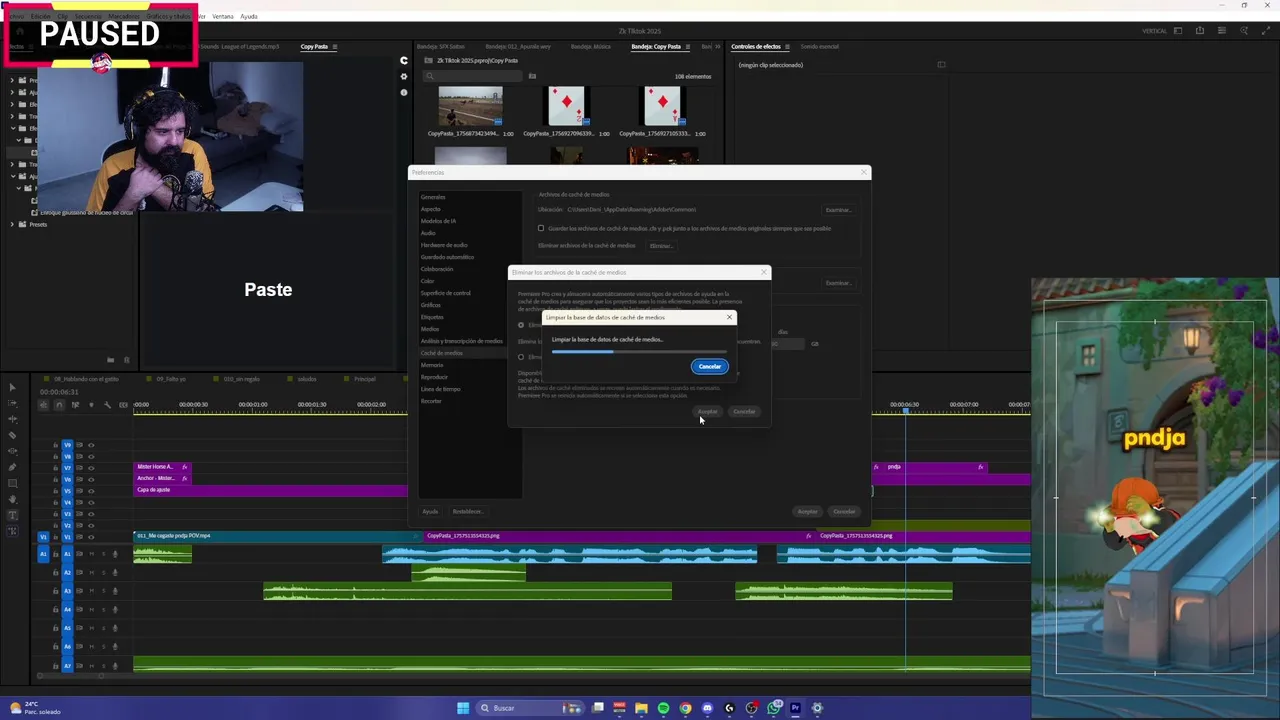1280x720 pixels.
Task: Open Spotify from the taskbar
Action: (663, 708)
